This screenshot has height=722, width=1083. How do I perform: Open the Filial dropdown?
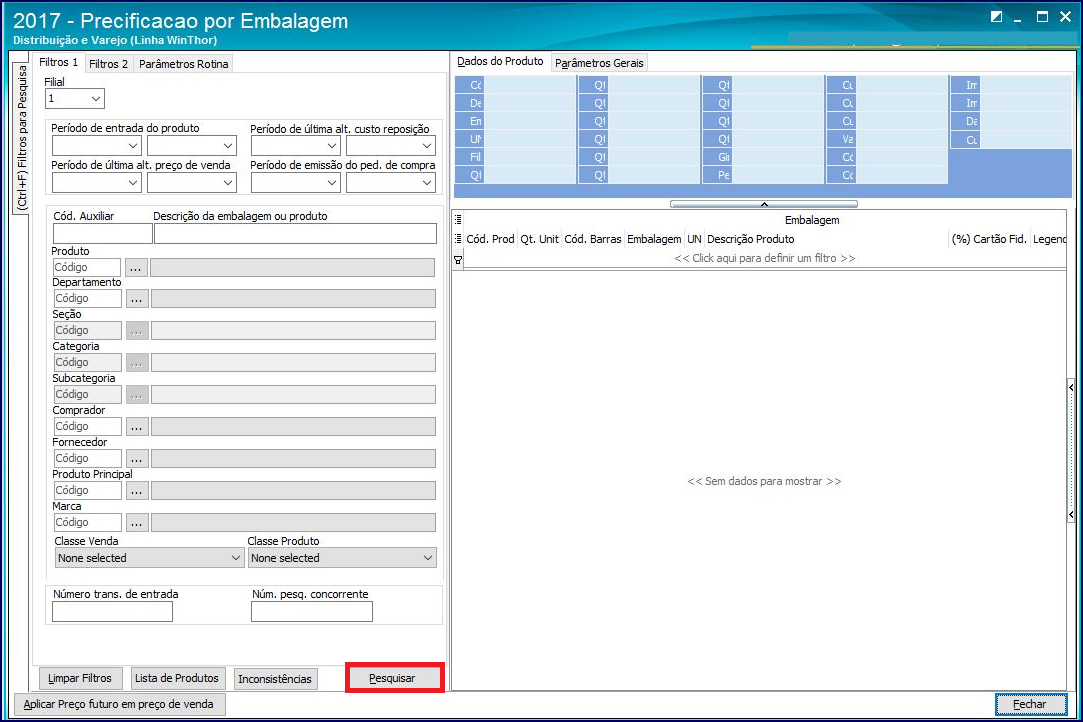tap(96, 99)
